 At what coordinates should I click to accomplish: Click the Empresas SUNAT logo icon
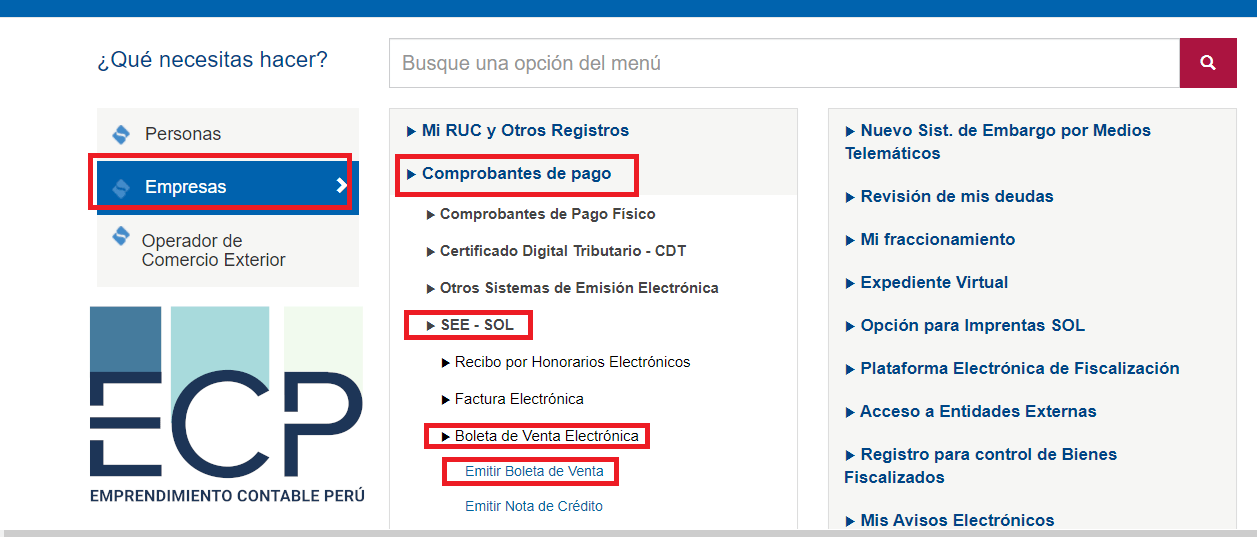(x=121, y=187)
